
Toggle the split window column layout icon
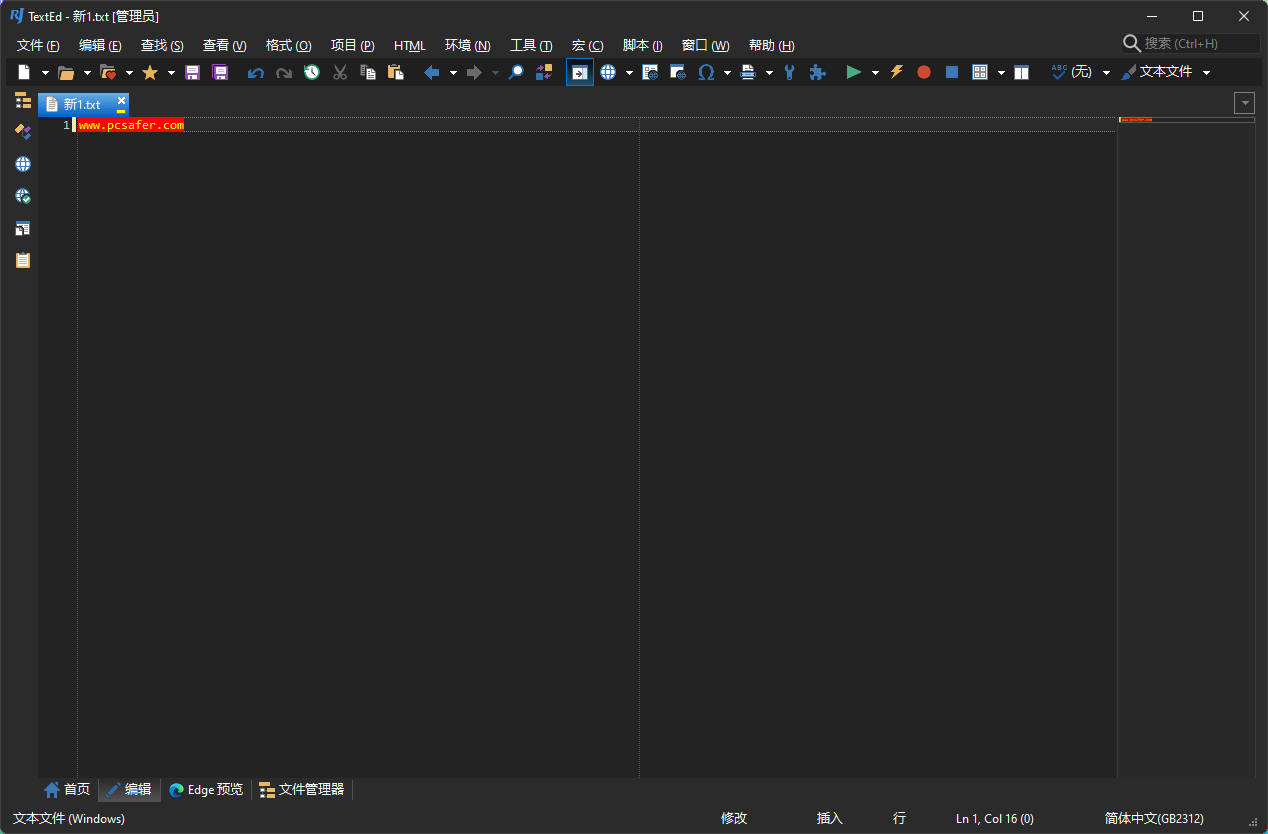pyautogui.click(x=1021, y=72)
